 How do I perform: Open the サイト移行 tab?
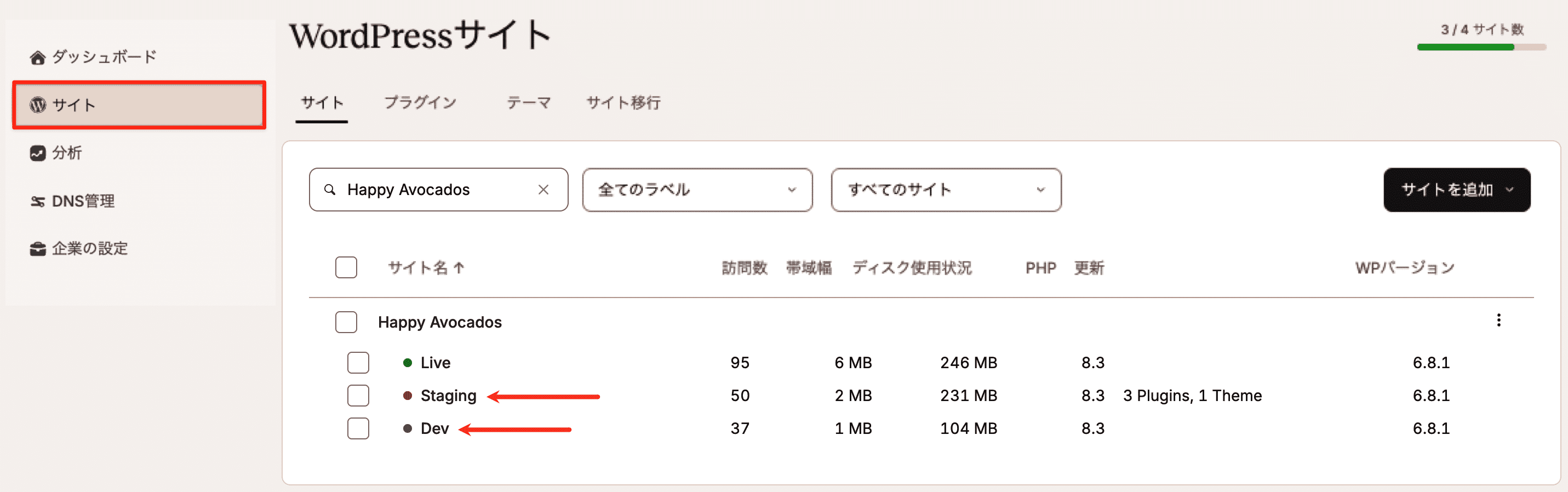coord(623,102)
